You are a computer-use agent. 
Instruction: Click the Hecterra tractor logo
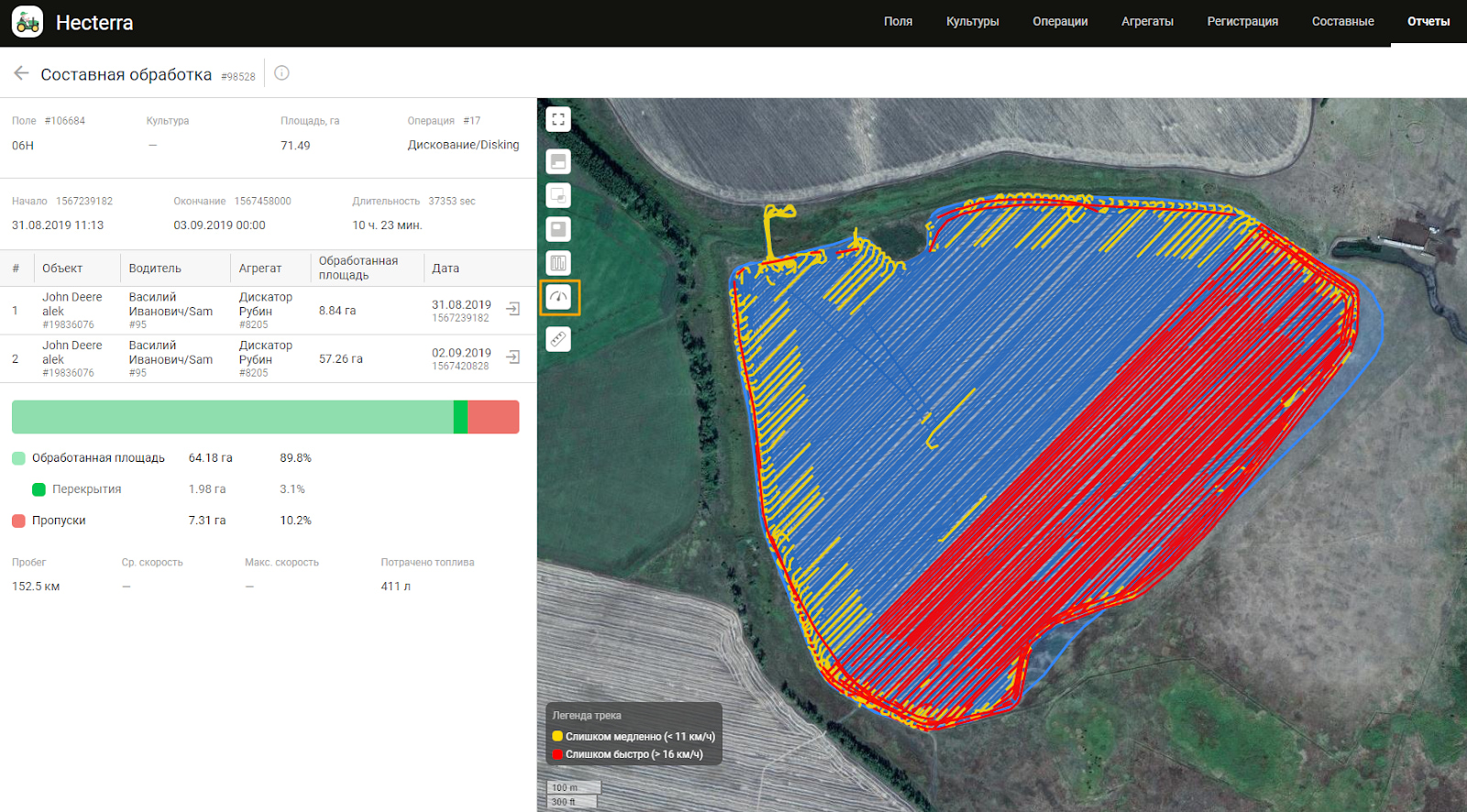pyautogui.click(x=28, y=22)
